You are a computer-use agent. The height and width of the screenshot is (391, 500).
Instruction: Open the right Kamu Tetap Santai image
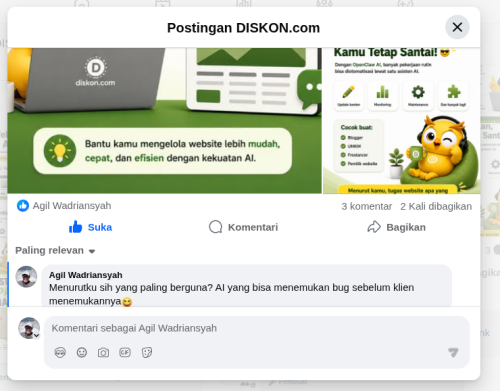(402, 121)
